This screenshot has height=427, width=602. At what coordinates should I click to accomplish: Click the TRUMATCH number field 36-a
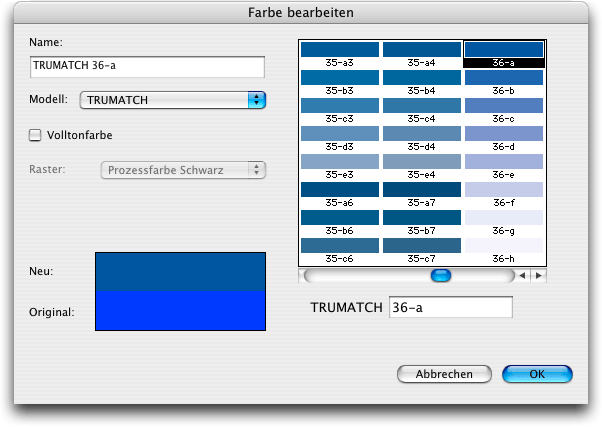[x=451, y=307]
